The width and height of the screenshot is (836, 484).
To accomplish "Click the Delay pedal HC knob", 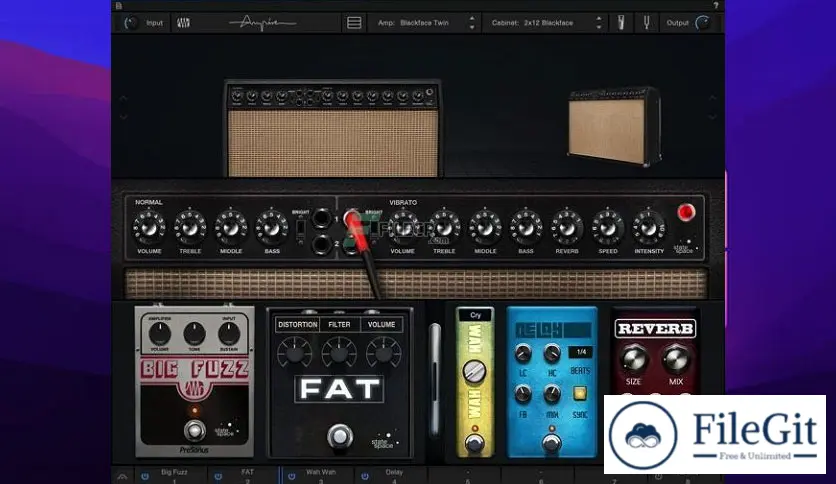I will (552, 353).
